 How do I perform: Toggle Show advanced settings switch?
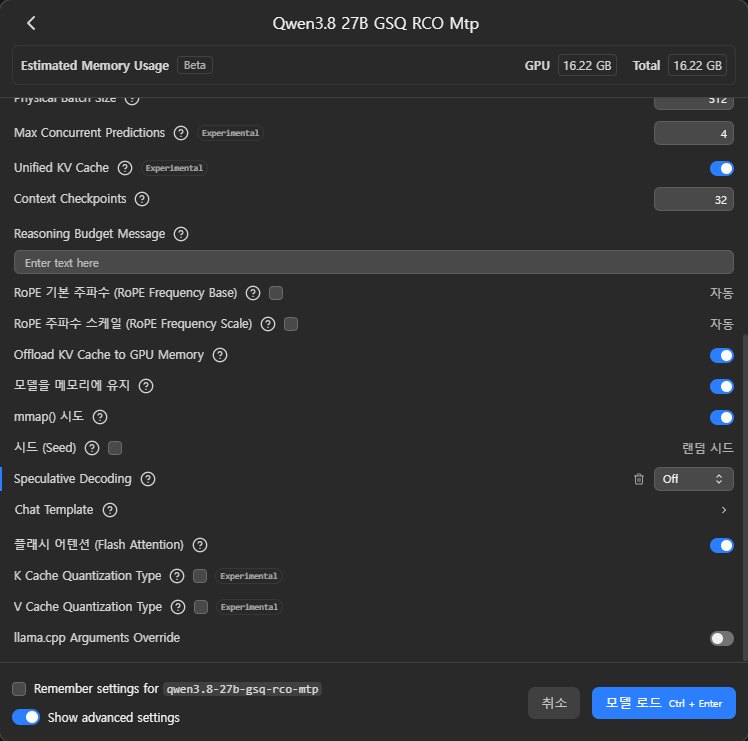tap(26, 717)
